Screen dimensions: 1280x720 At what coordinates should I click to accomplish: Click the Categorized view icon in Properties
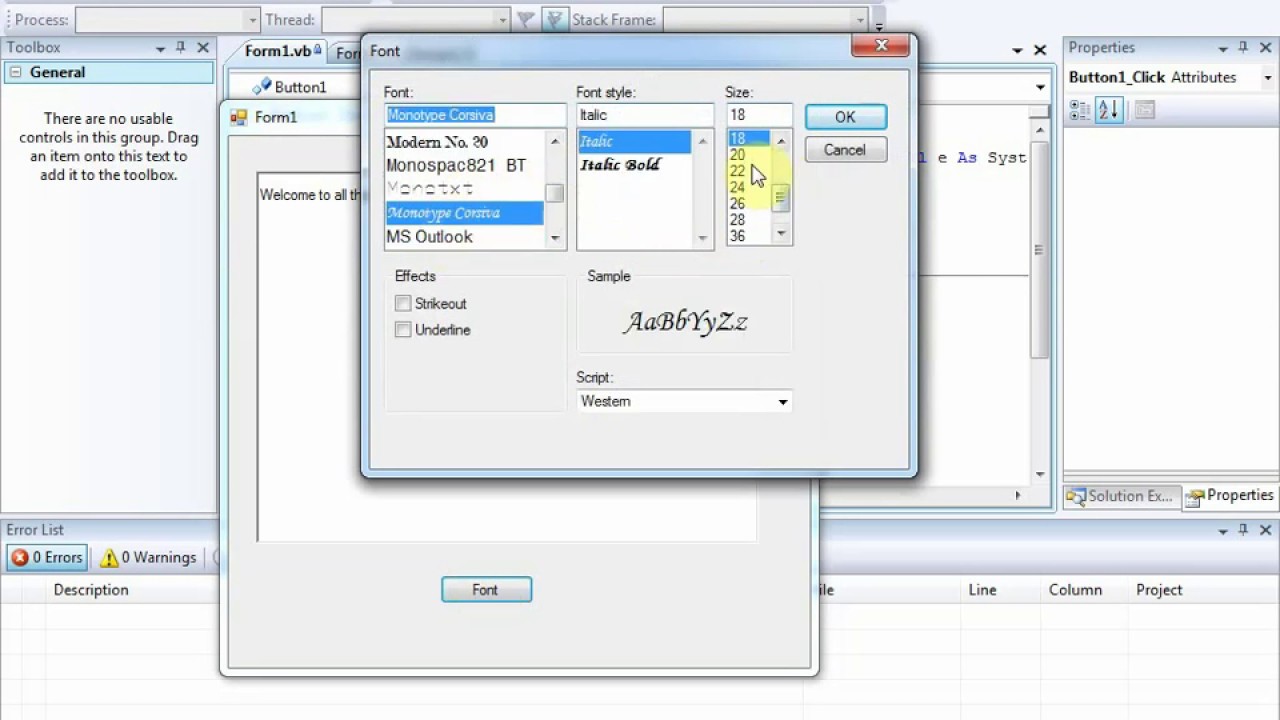[1080, 110]
